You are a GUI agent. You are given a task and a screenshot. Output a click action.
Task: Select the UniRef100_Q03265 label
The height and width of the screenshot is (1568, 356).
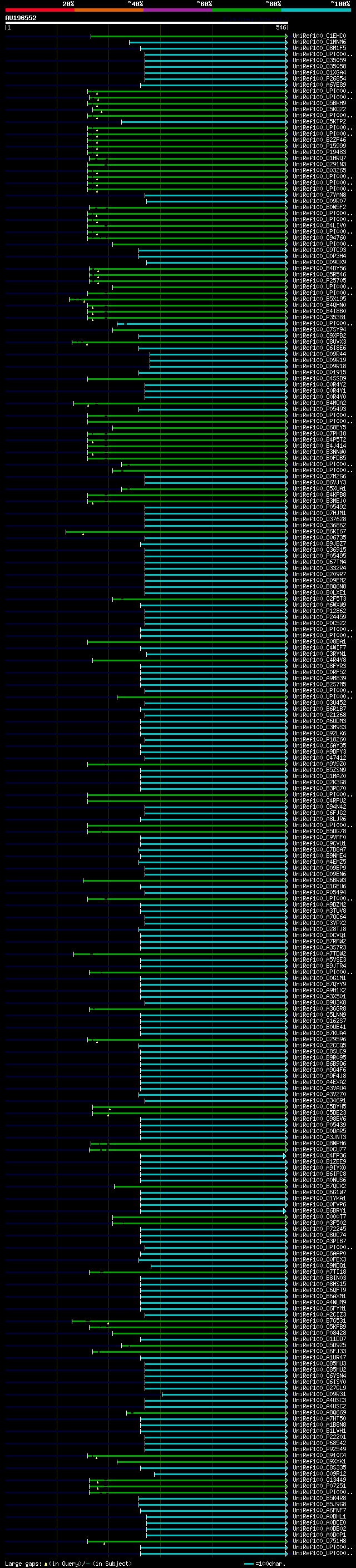319,170
